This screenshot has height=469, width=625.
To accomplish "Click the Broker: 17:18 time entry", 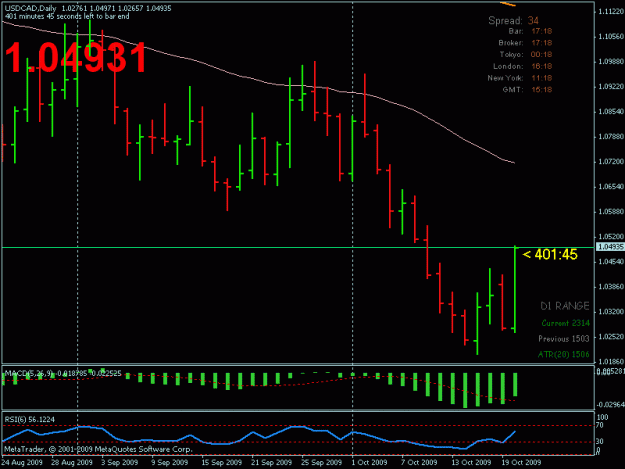I will 525,43.
